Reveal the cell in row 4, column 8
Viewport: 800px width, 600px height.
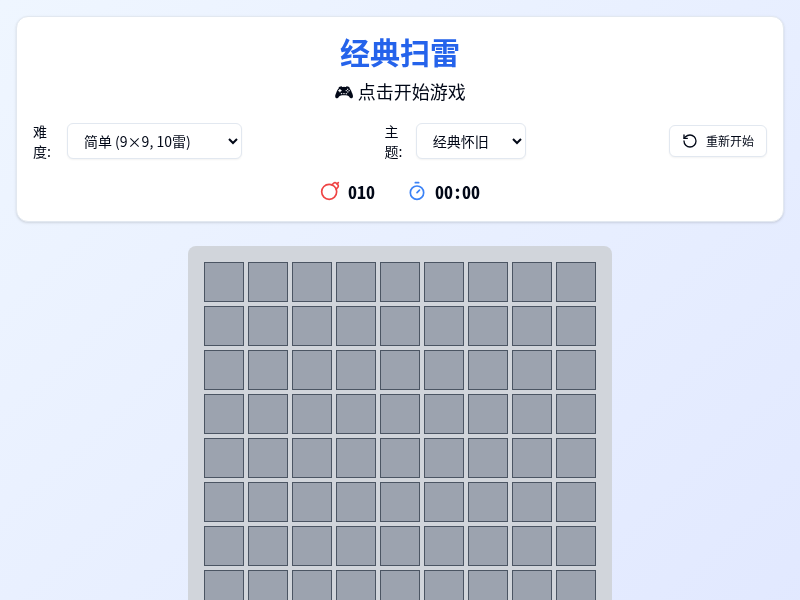532,414
